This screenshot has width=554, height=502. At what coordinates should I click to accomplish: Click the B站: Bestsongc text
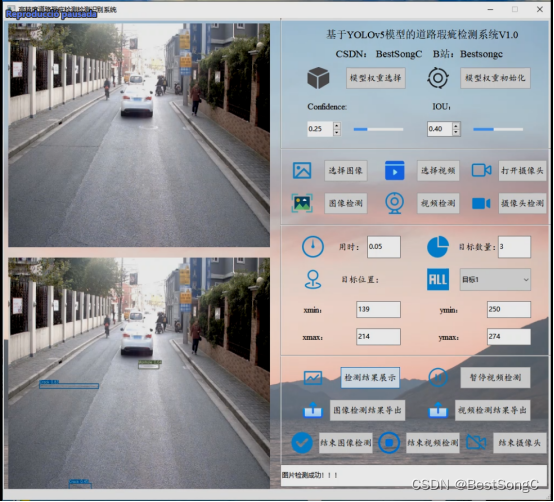tap(468, 54)
